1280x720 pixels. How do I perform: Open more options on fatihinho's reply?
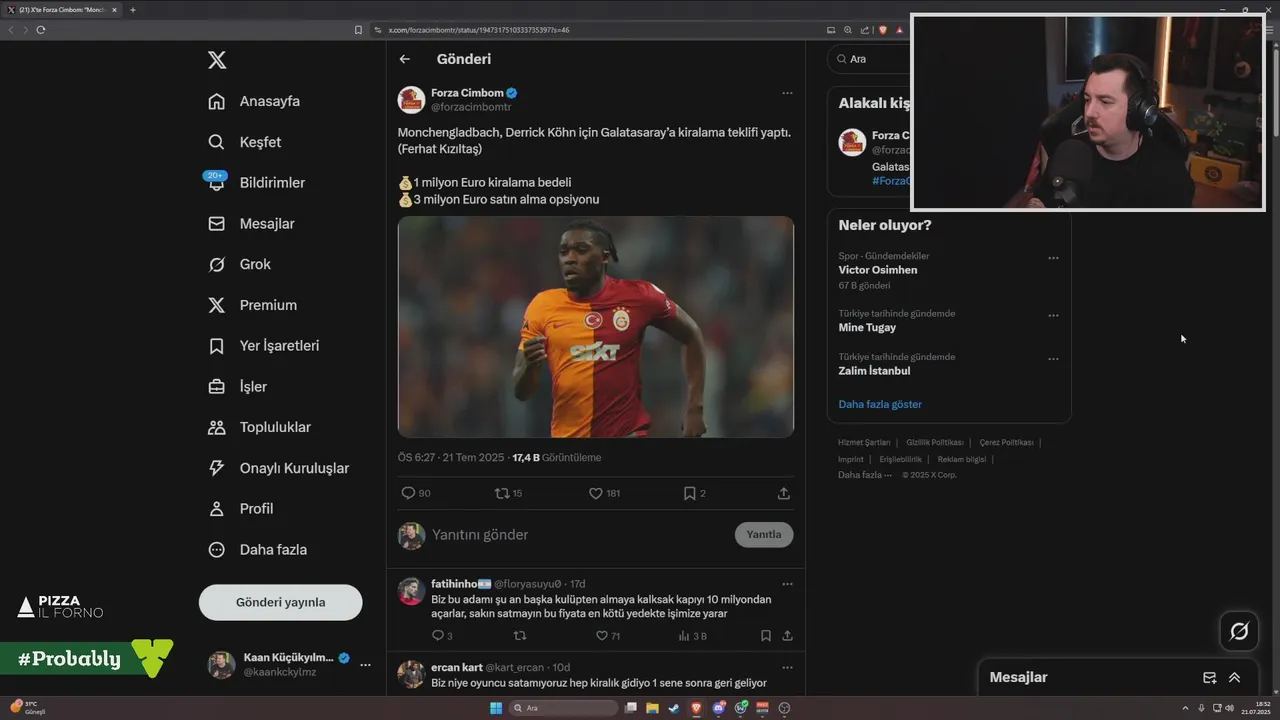click(x=787, y=584)
